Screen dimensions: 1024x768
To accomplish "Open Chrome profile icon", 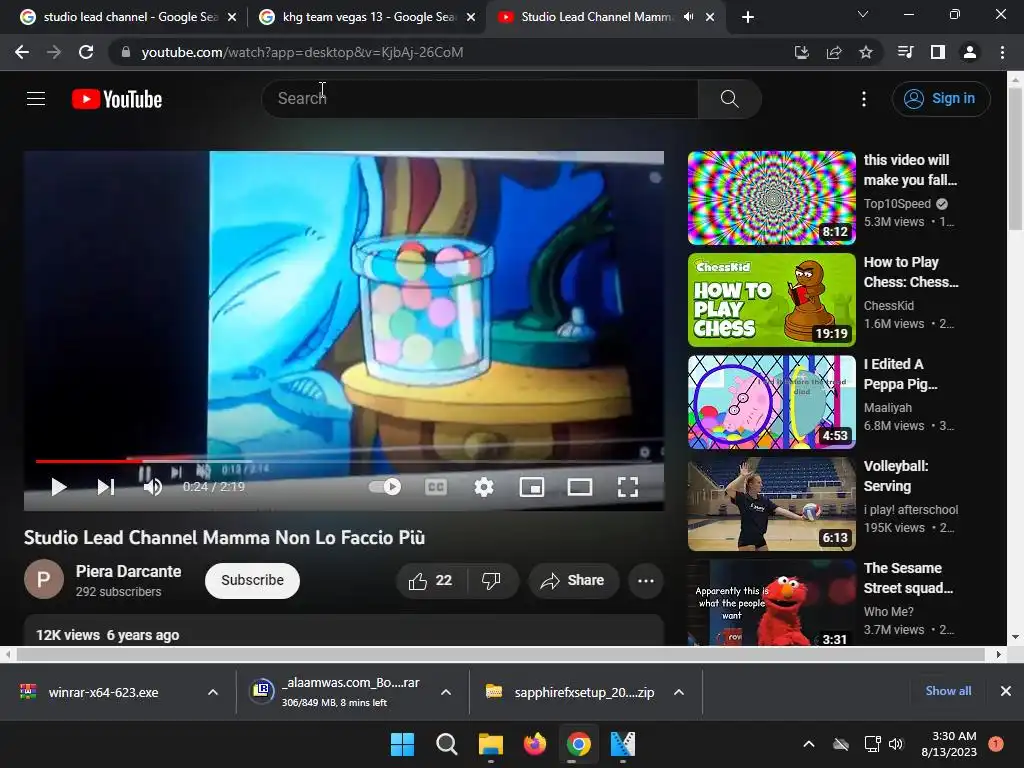I will click(x=970, y=52).
